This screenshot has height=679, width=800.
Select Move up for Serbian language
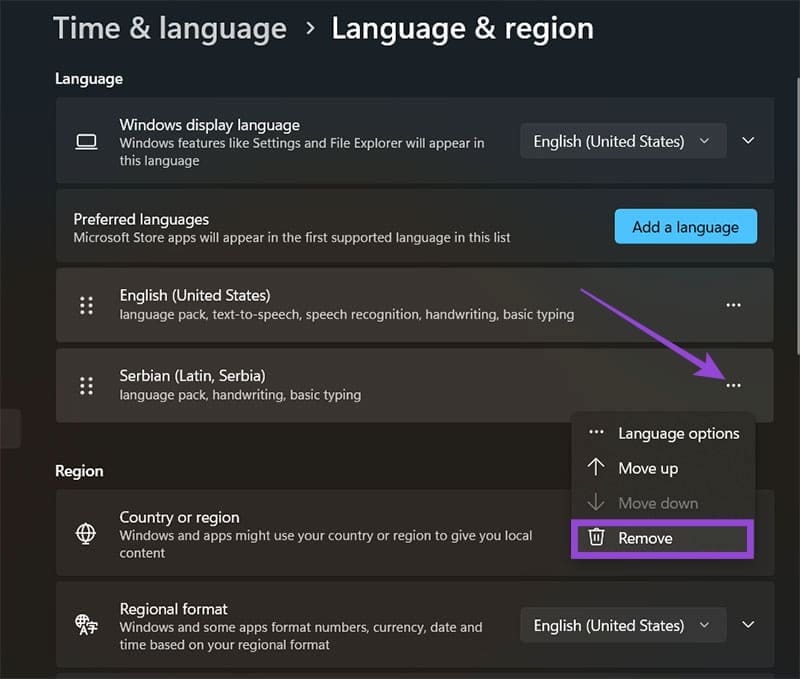tap(647, 468)
